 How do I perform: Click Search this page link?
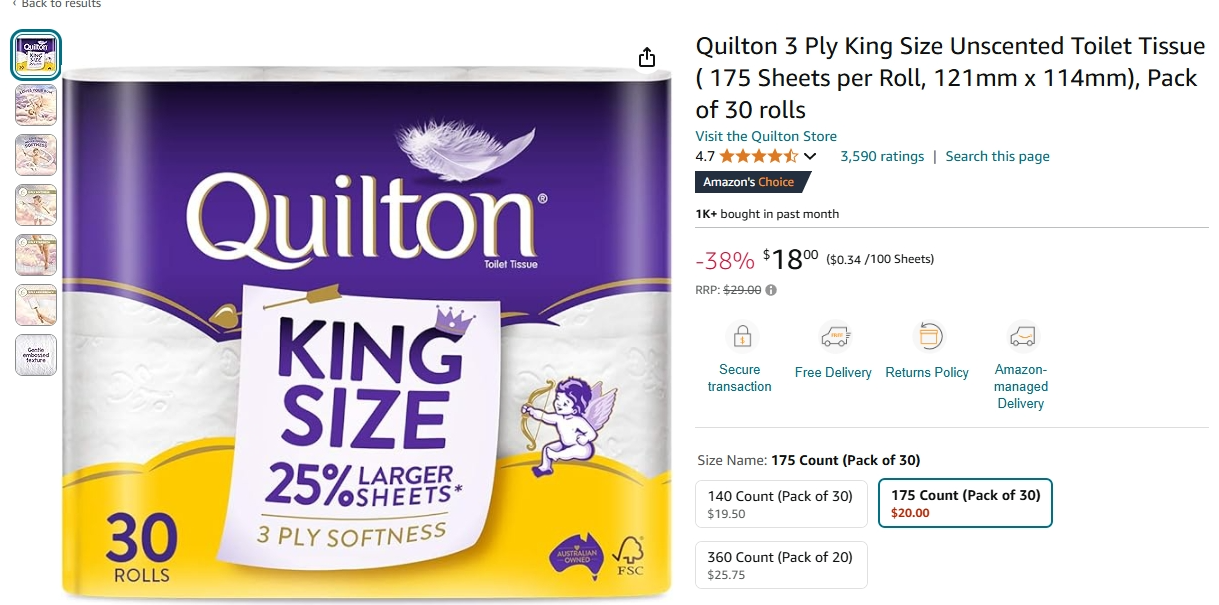pos(998,156)
